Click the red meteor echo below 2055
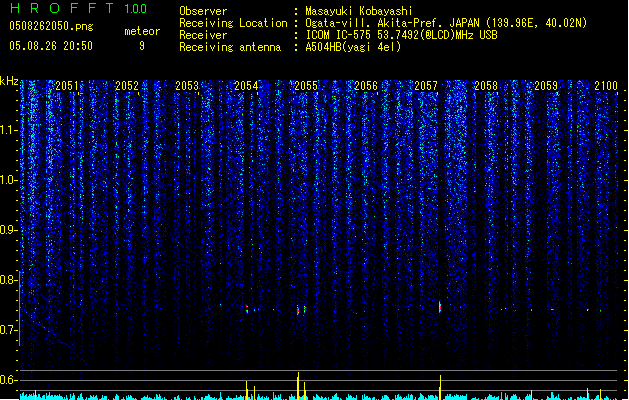Viewport: 629px width, 400px height. click(298, 310)
